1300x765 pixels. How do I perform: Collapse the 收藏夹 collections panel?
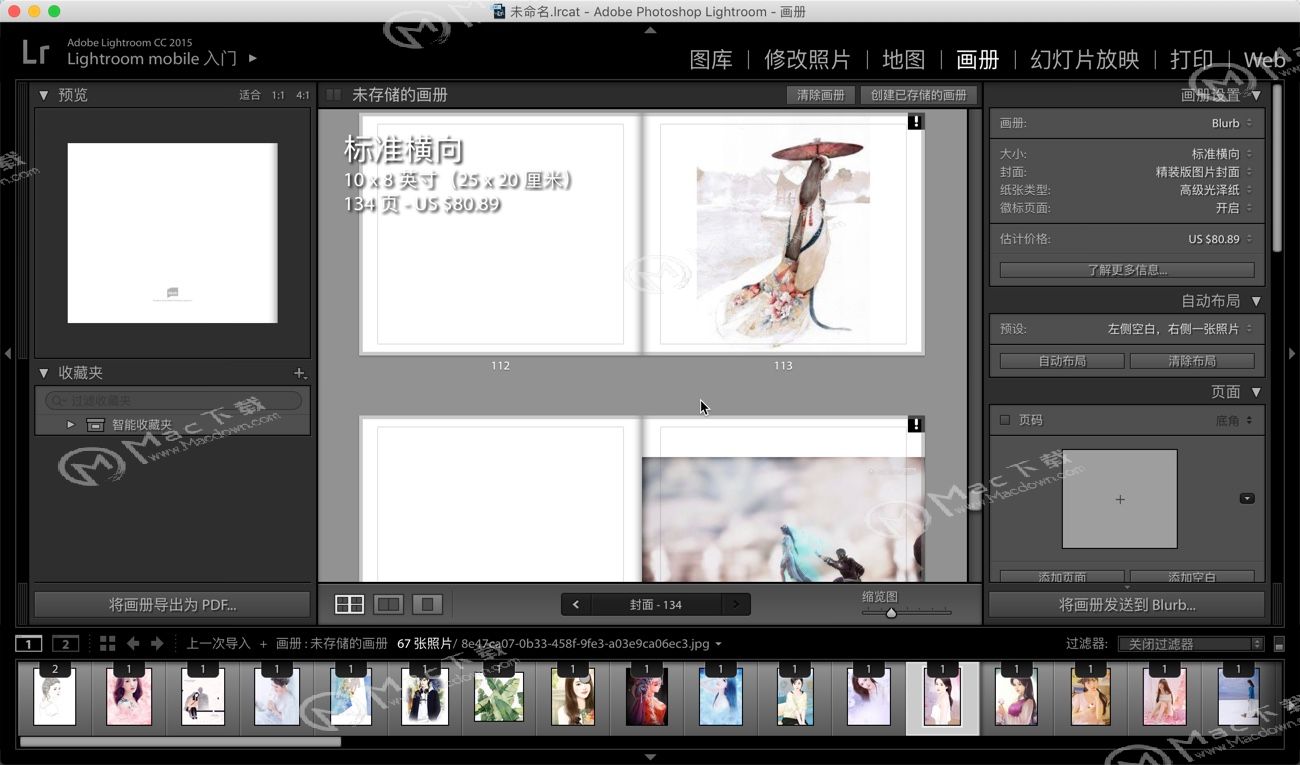pyautogui.click(x=43, y=373)
